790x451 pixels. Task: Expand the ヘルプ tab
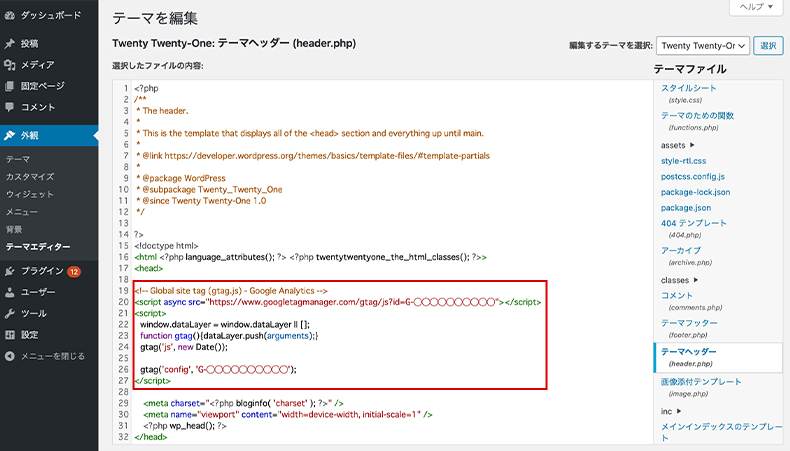[x=756, y=7]
